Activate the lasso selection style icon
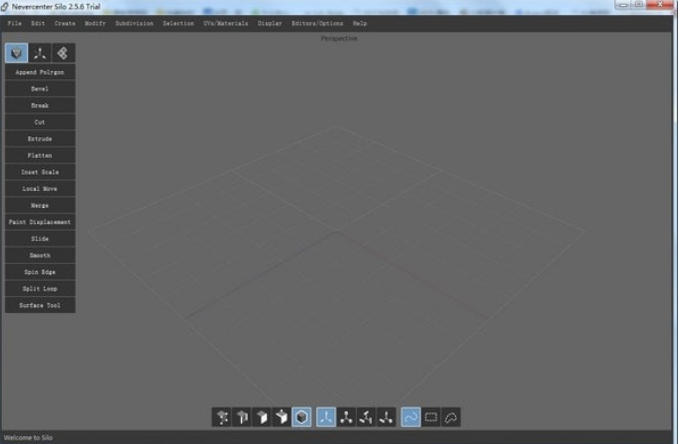Image resolution: width=684 pixels, height=444 pixels. tap(451, 417)
